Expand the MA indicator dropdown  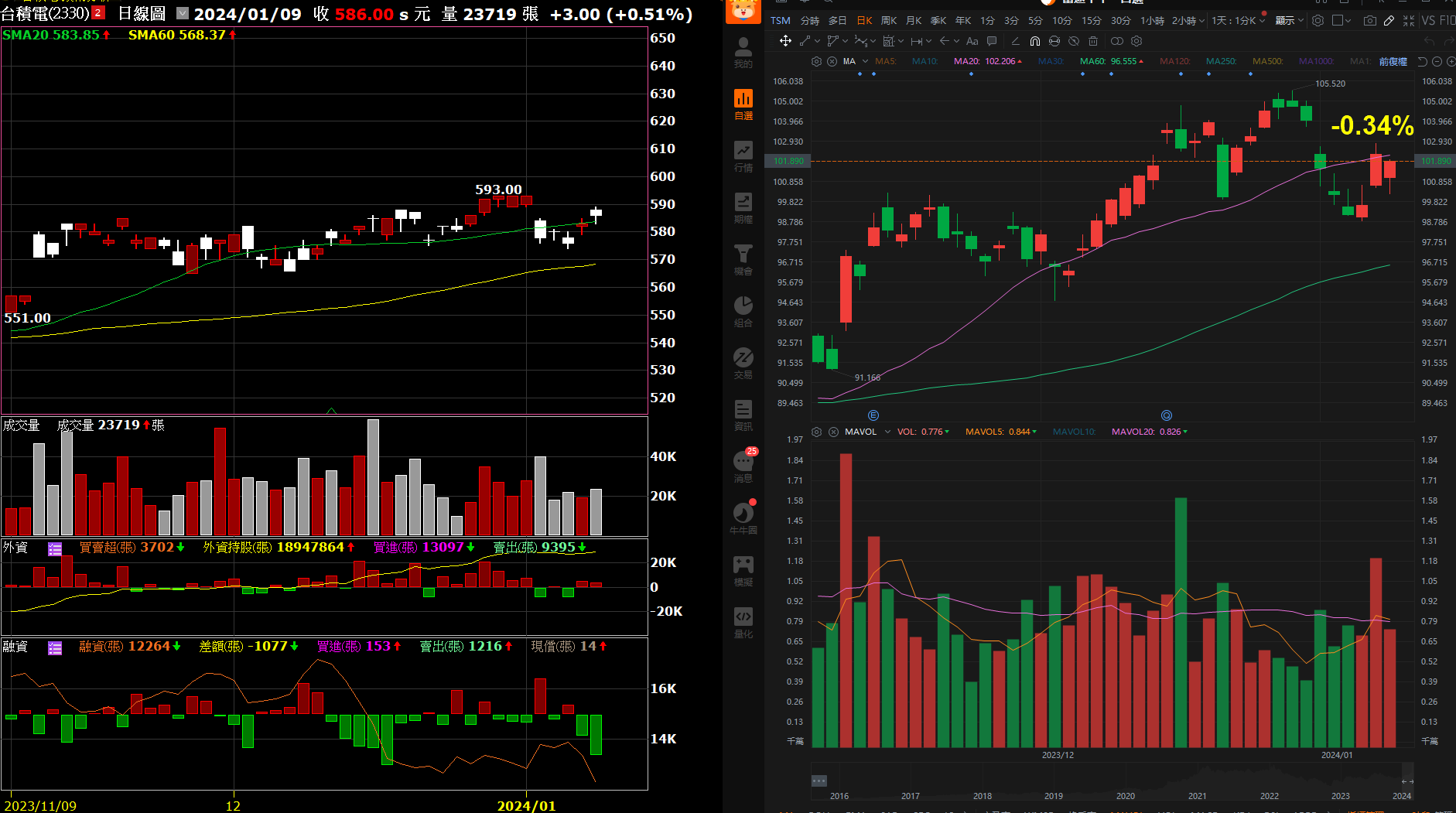coord(865,61)
